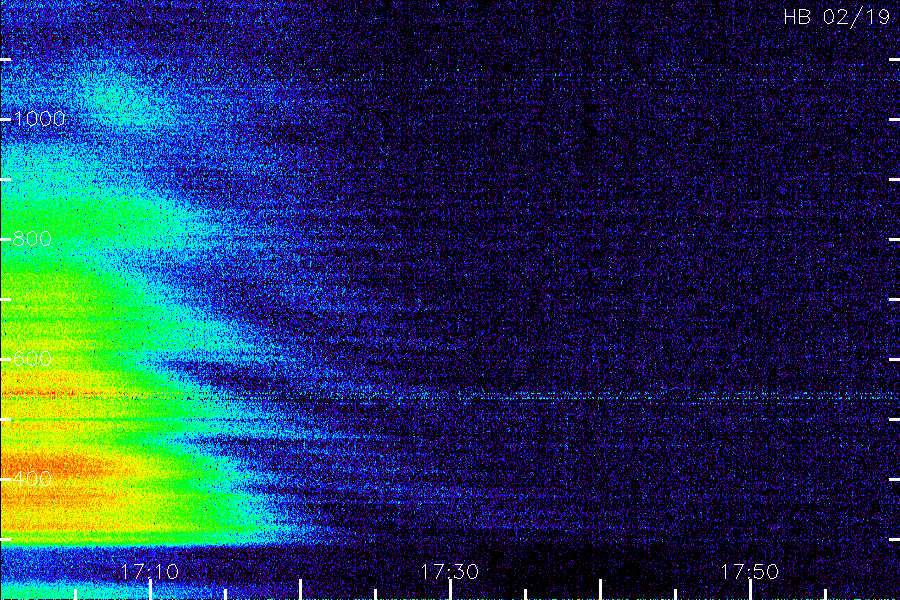Click the 17:30 time axis label

point(450,572)
